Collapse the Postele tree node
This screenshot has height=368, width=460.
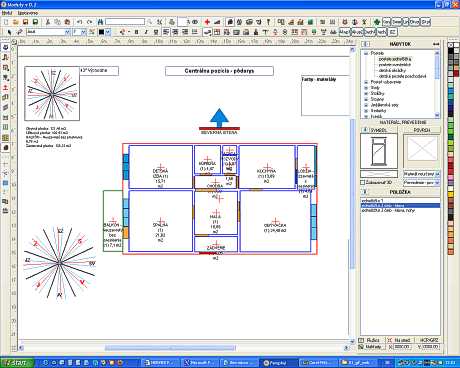click(x=366, y=53)
